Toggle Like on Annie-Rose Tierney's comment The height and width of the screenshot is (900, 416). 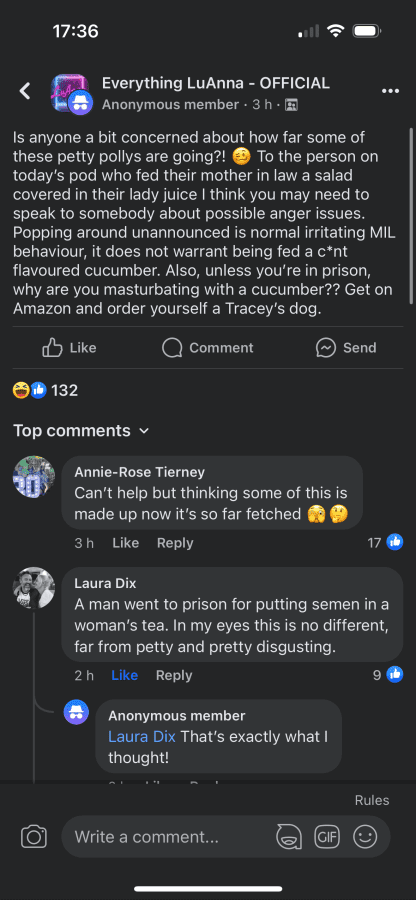(x=126, y=543)
